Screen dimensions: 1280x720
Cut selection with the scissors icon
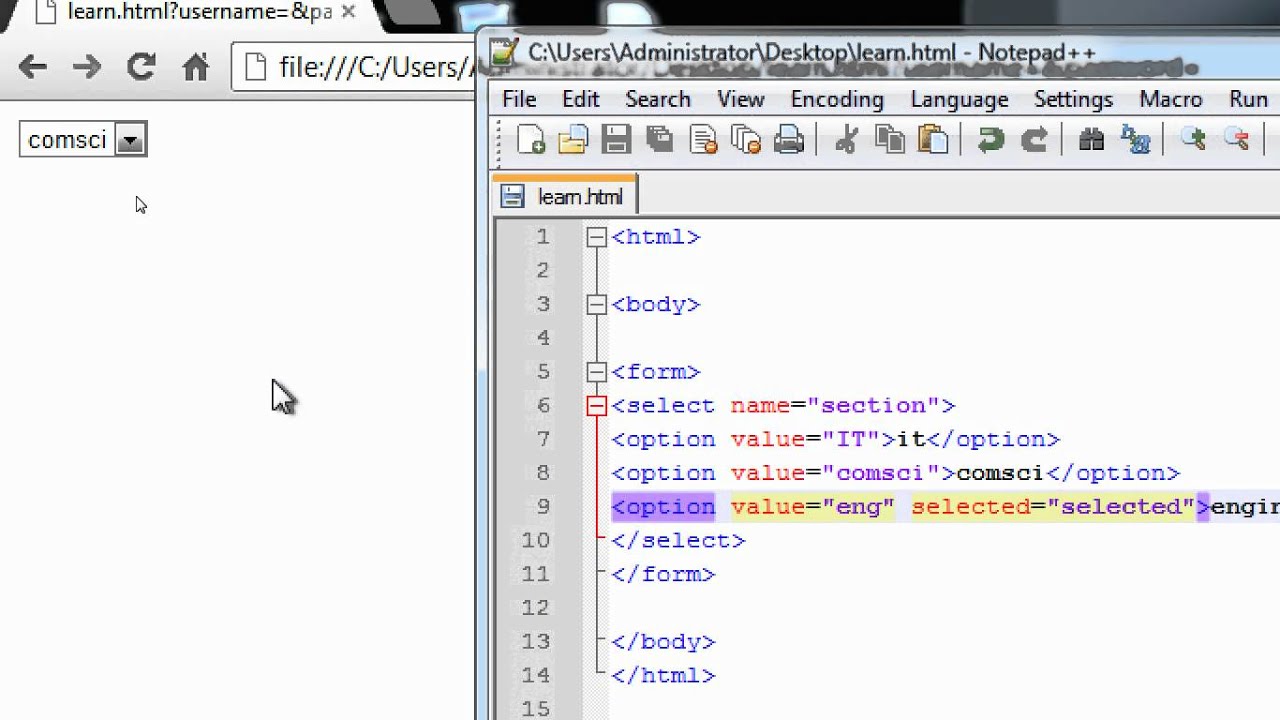coord(846,139)
